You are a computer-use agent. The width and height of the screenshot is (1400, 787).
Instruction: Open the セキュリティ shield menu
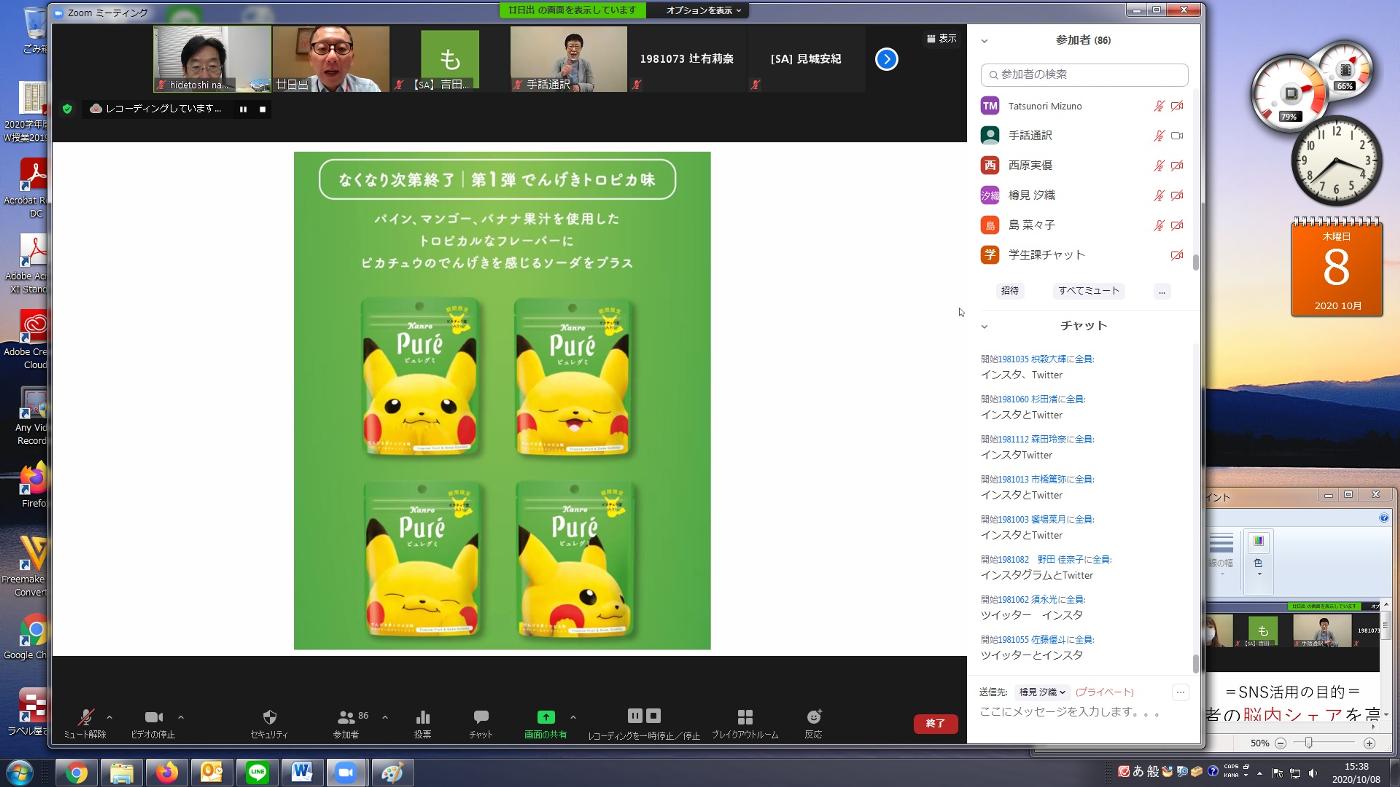tap(269, 723)
